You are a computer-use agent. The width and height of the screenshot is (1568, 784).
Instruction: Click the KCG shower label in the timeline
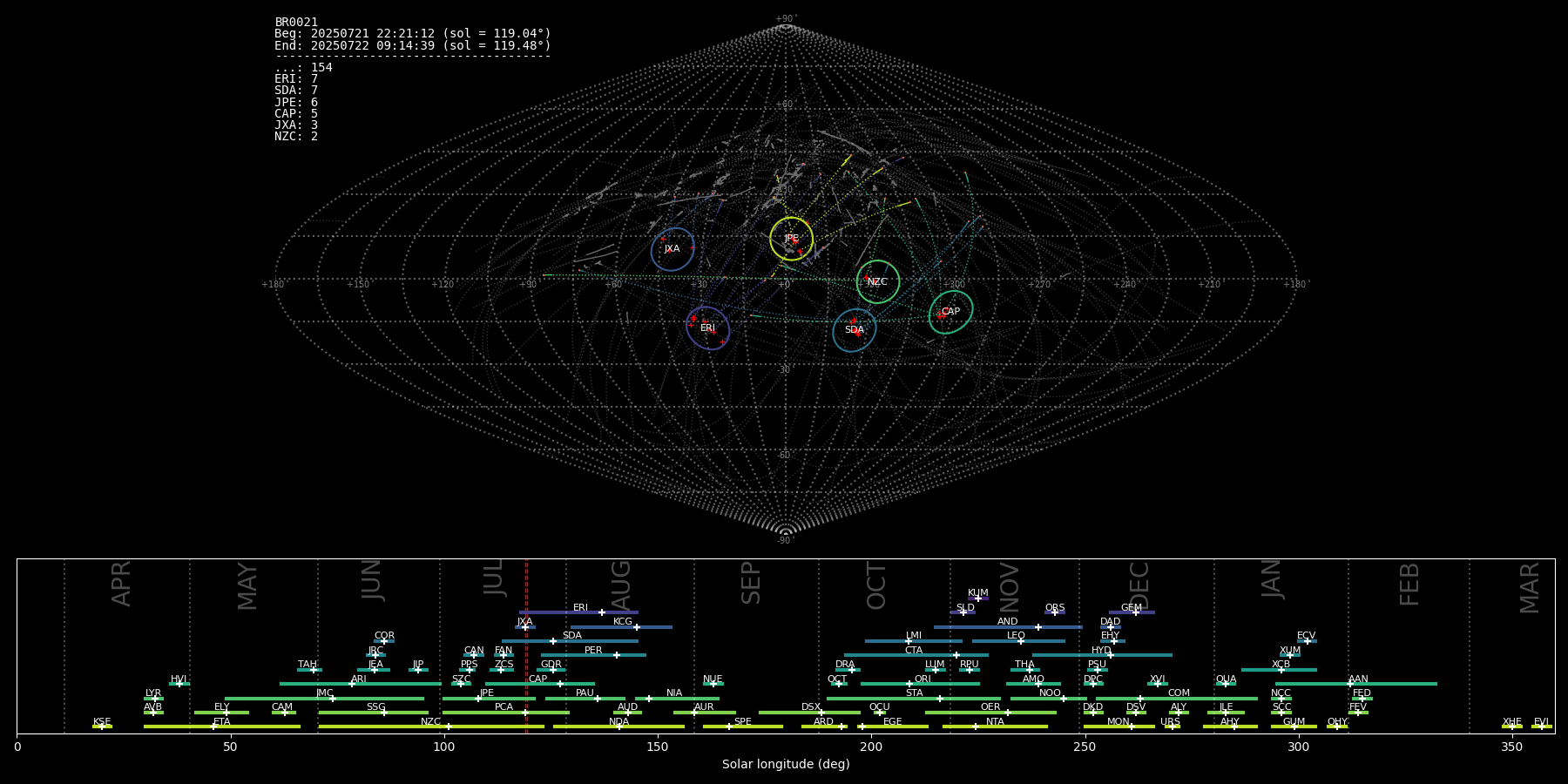pyautogui.click(x=623, y=622)
